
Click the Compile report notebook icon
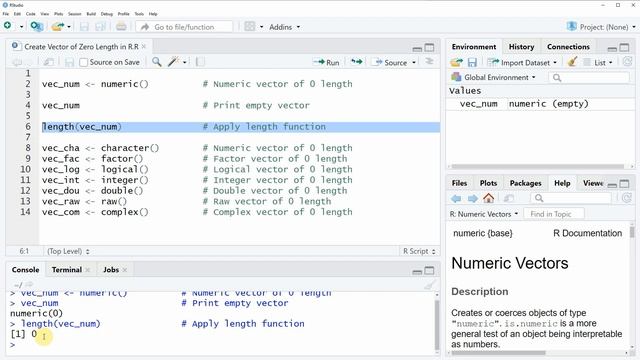point(200,62)
